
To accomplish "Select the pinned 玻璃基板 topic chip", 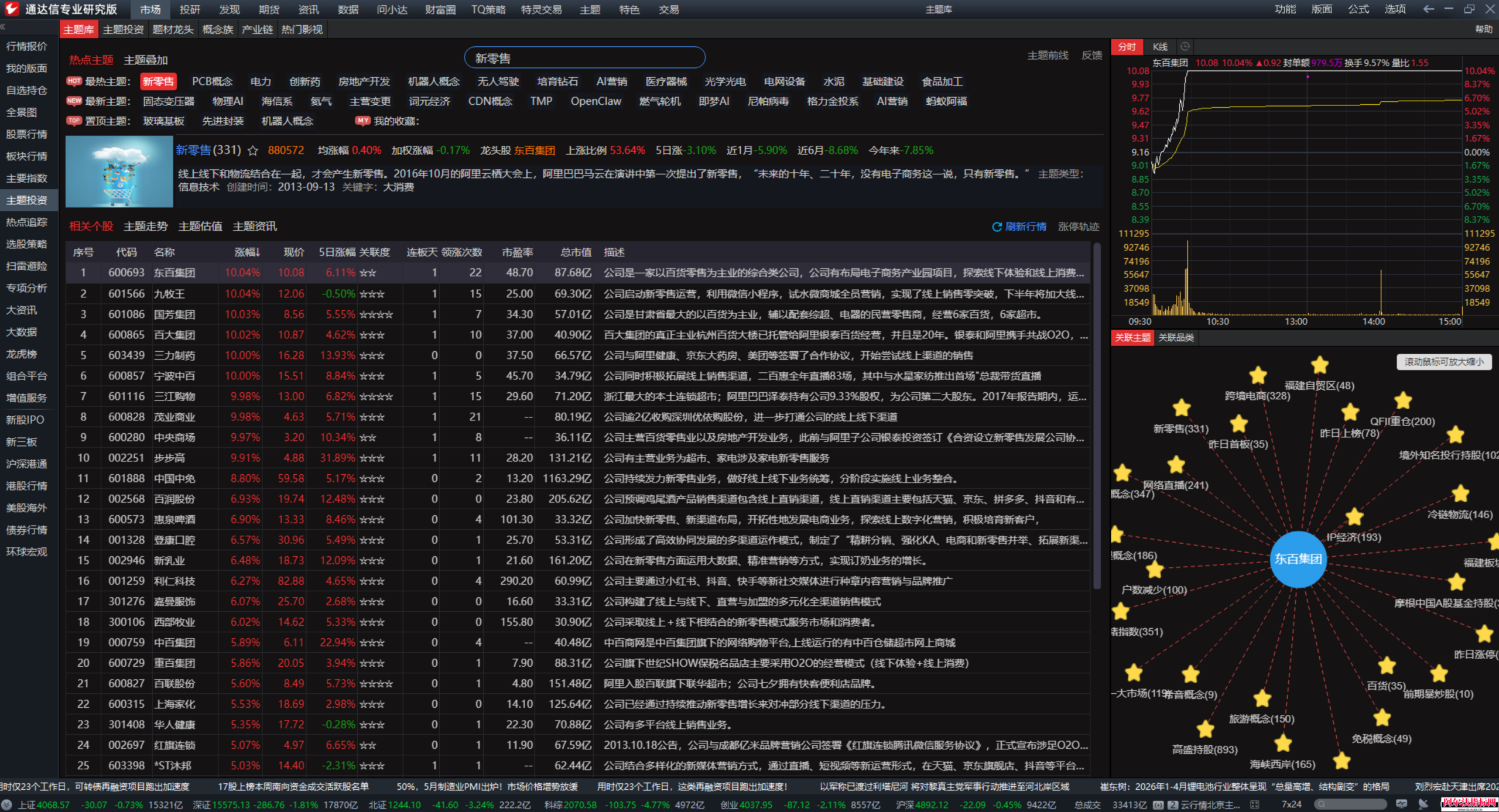I will tap(163, 121).
